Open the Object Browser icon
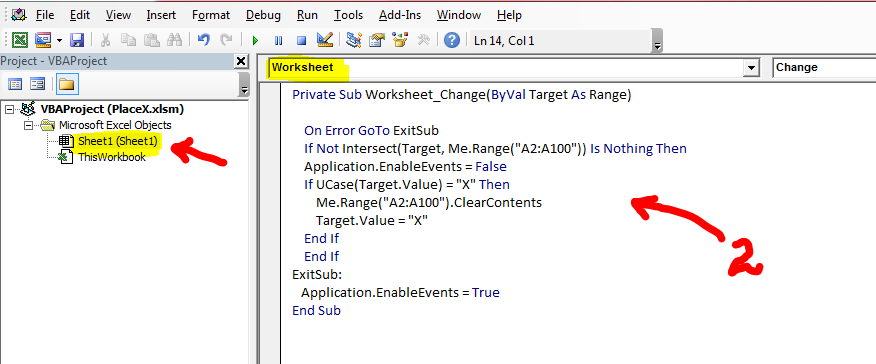Screen dimensions: 876x364 click(x=400, y=40)
